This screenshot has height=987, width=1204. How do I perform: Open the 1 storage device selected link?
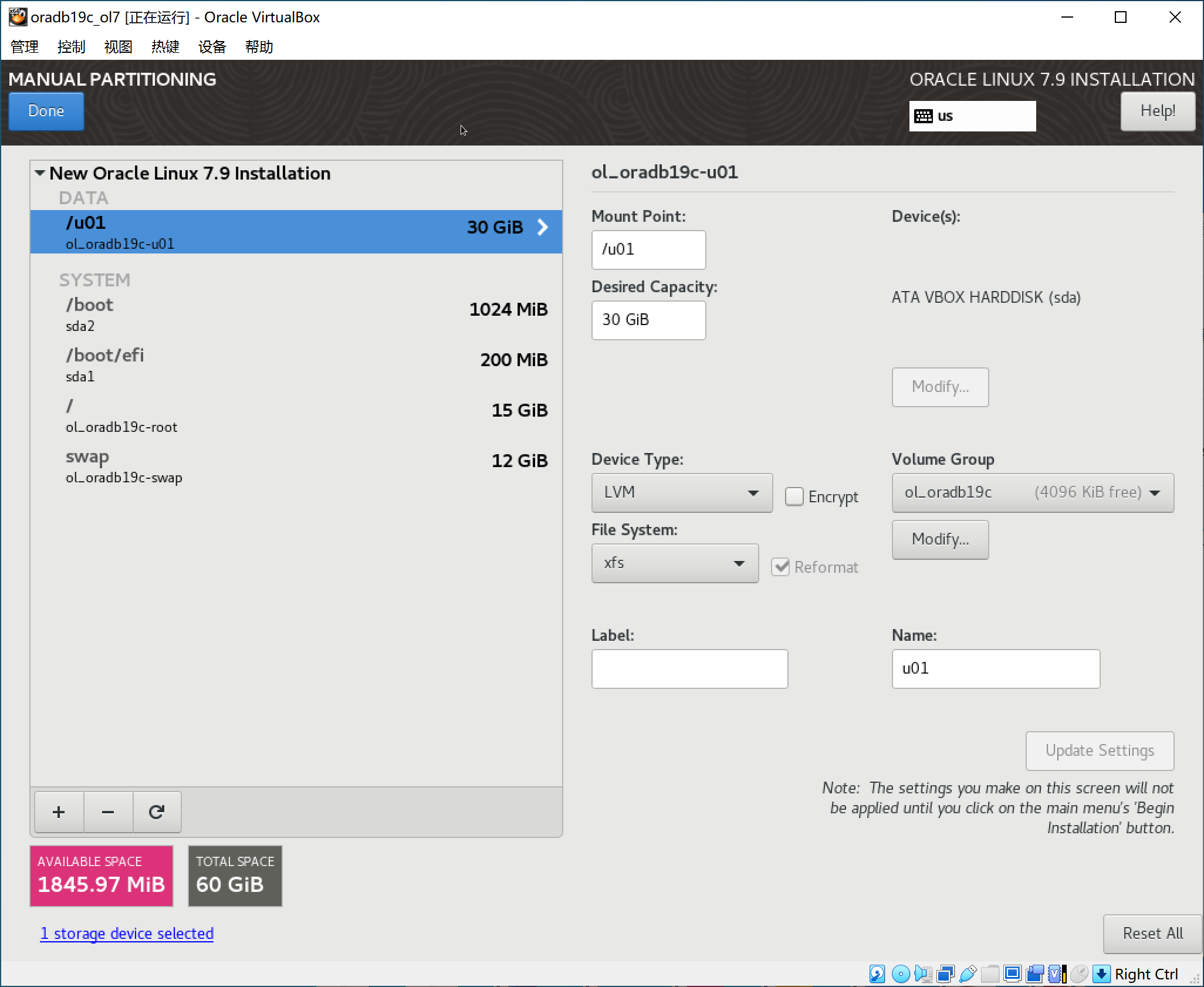(127, 933)
